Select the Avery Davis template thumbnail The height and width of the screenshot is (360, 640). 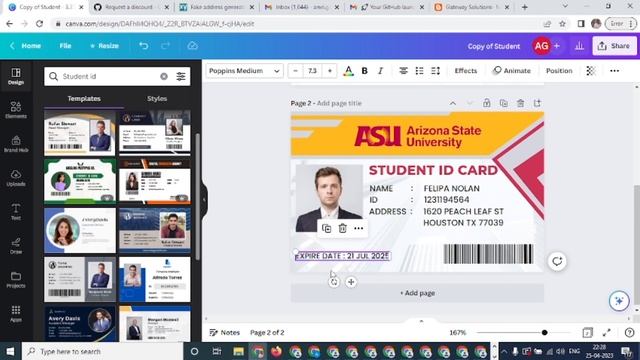pyautogui.click(x=80, y=323)
